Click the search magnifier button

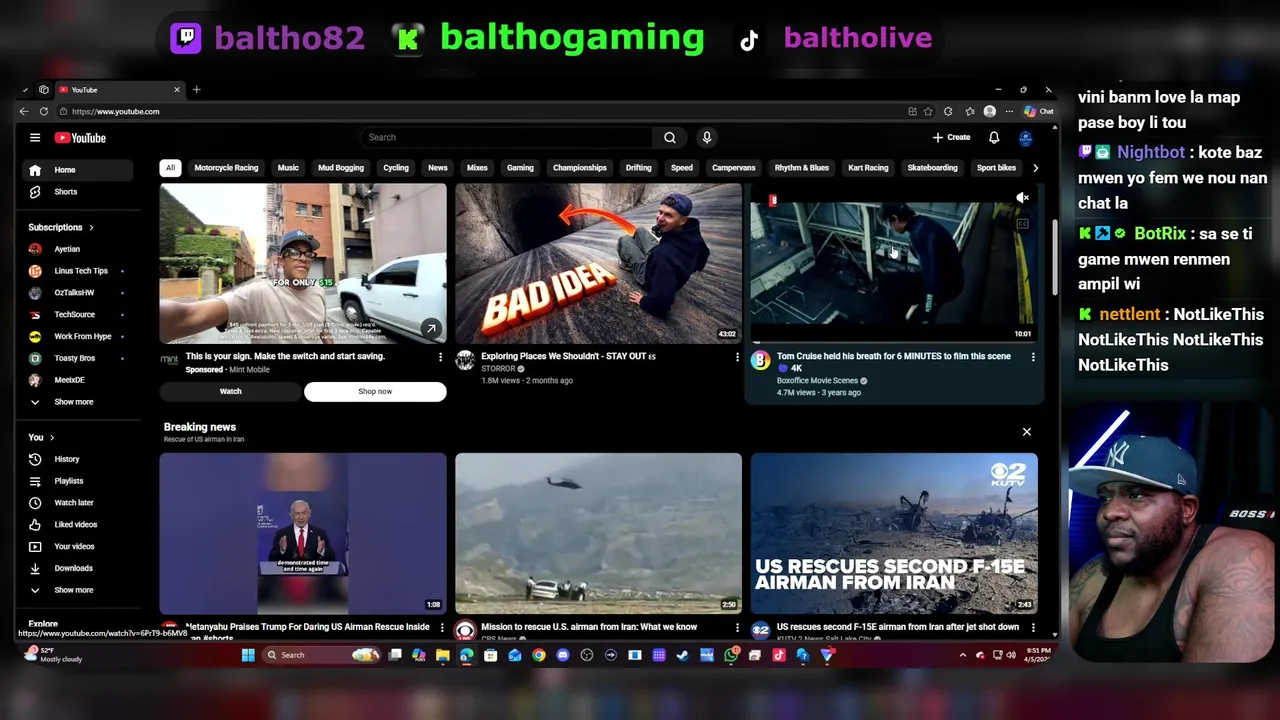pos(670,138)
